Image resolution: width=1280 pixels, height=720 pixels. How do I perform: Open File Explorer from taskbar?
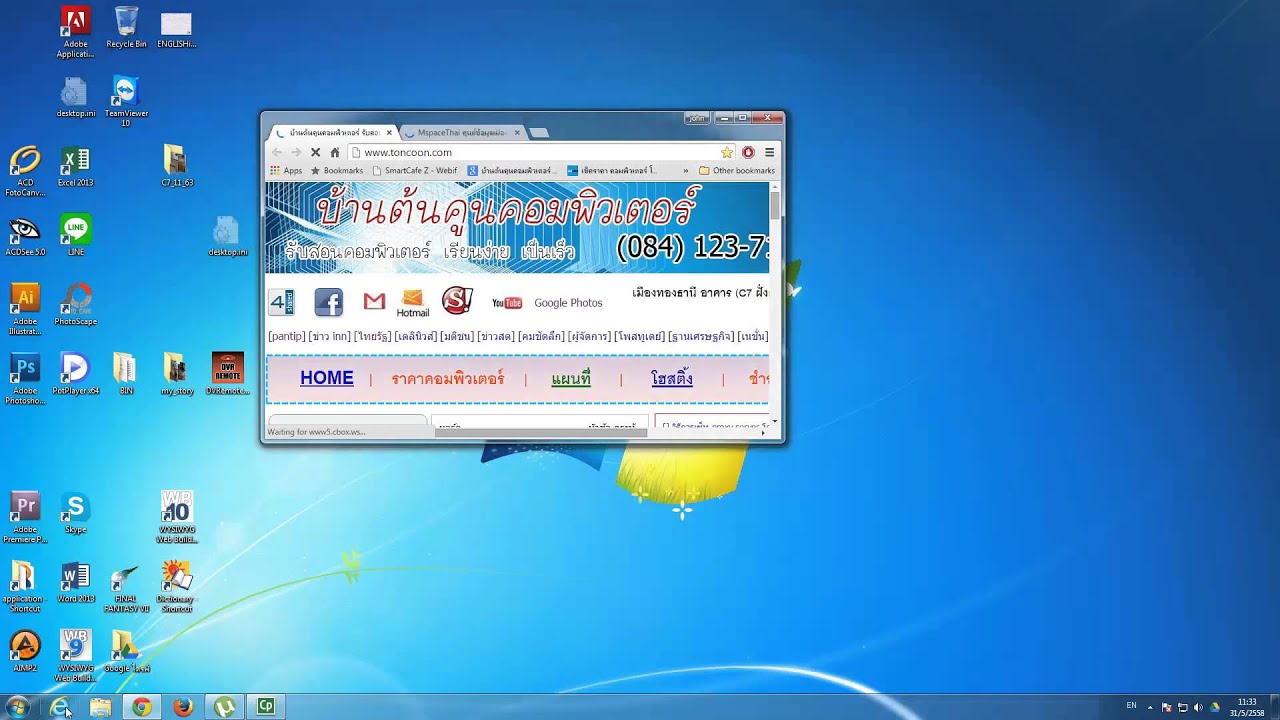100,707
